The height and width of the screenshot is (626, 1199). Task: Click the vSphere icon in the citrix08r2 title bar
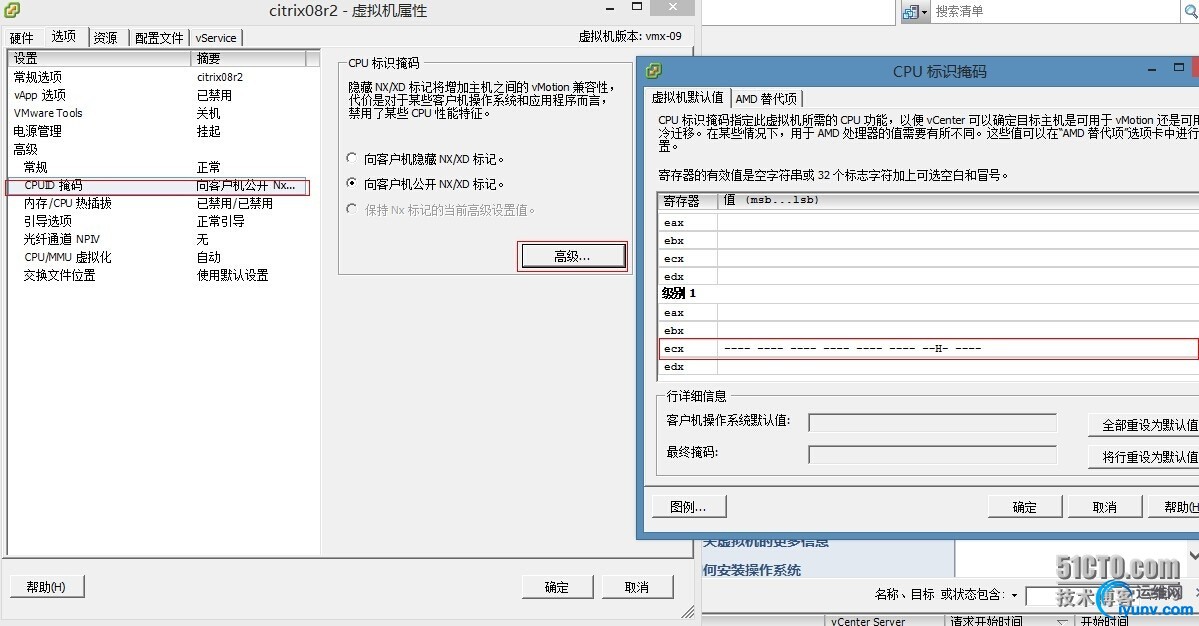tap(12, 10)
